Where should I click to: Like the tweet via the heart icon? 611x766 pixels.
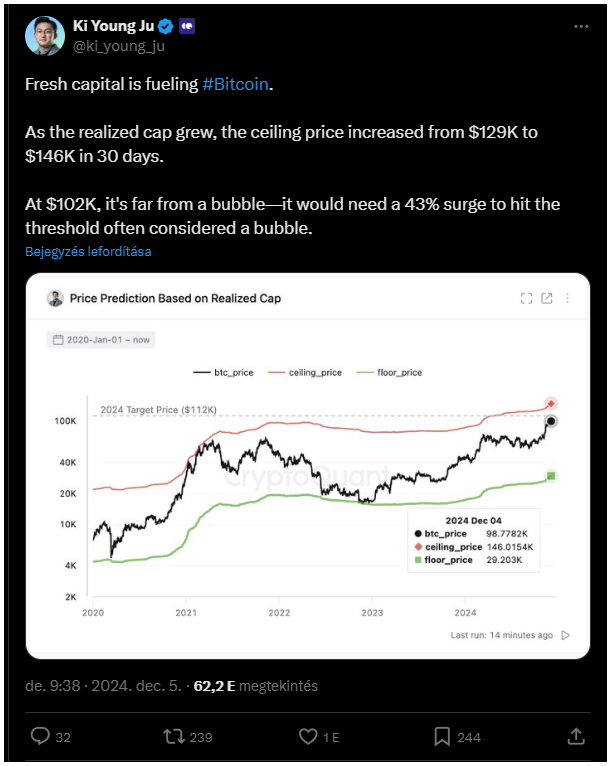(308, 736)
